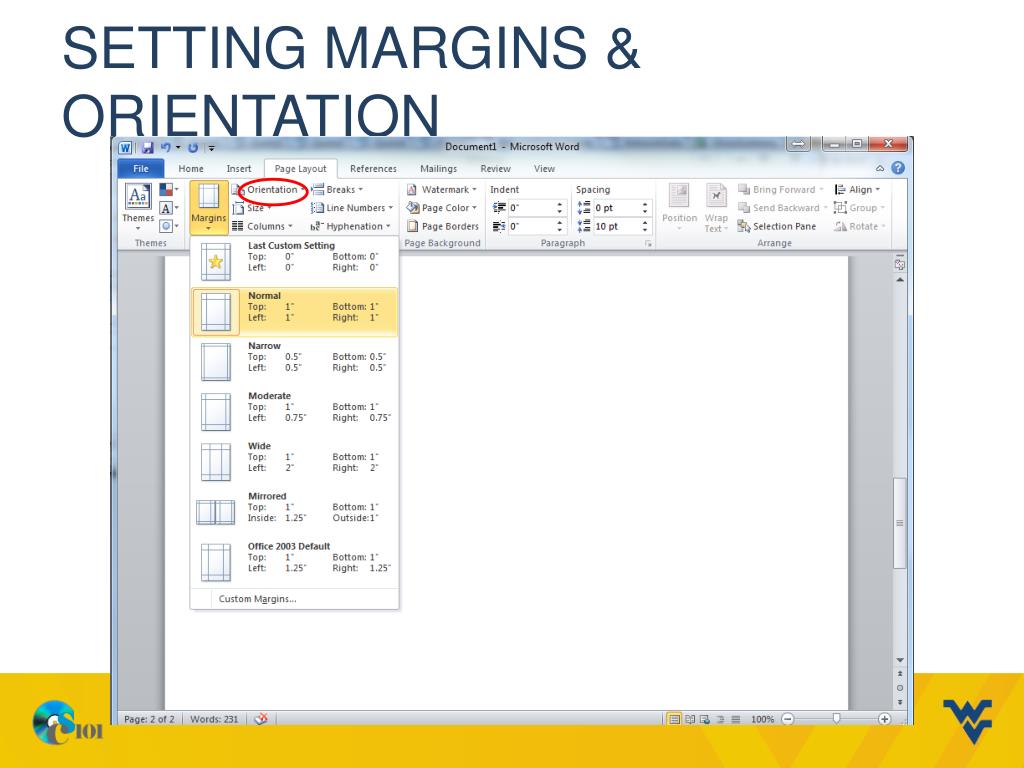This screenshot has width=1024, height=768.
Task: Switch to the Insert tab
Action: click(x=239, y=168)
